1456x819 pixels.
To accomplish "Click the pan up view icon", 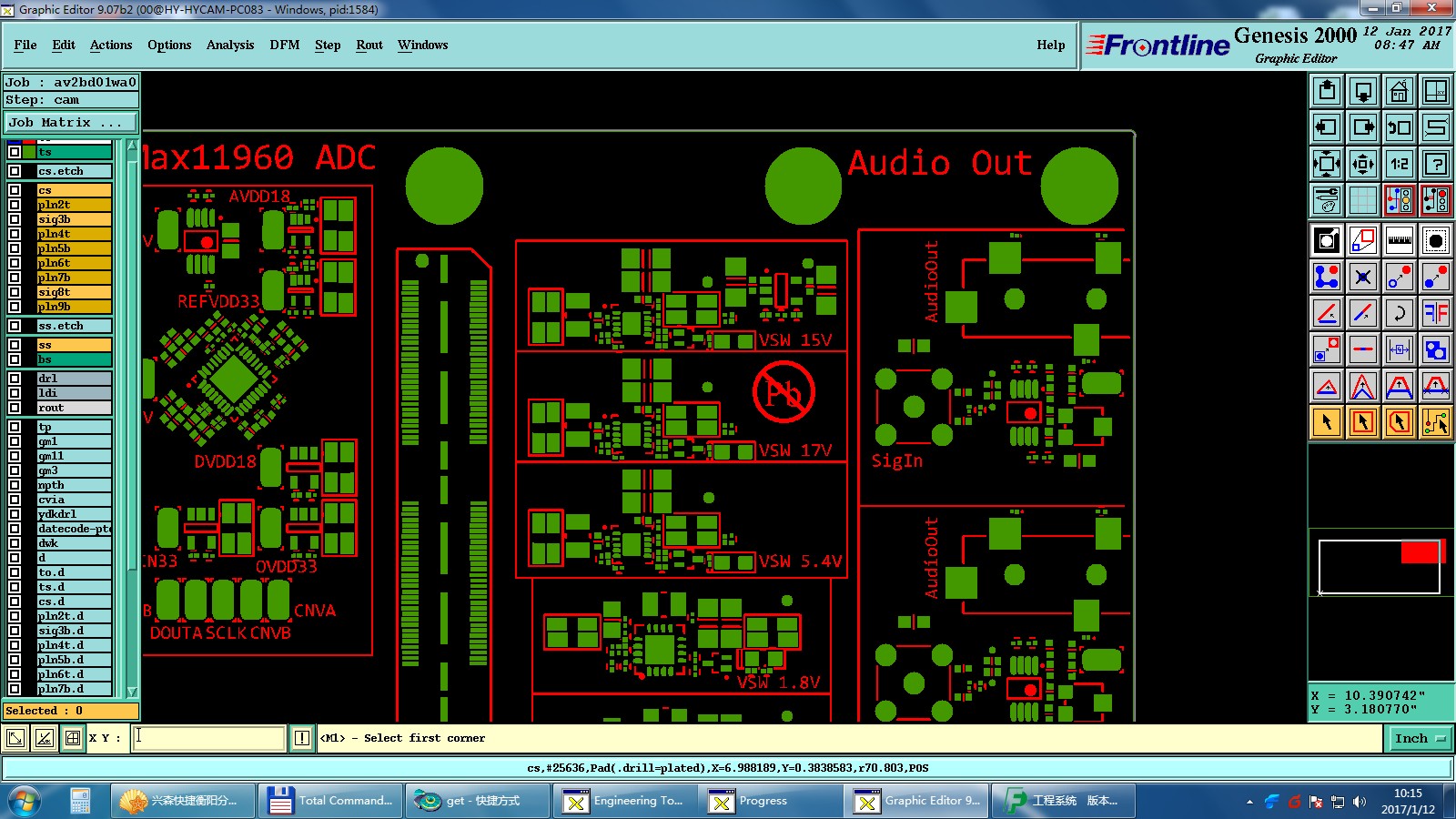I will point(1327,91).
